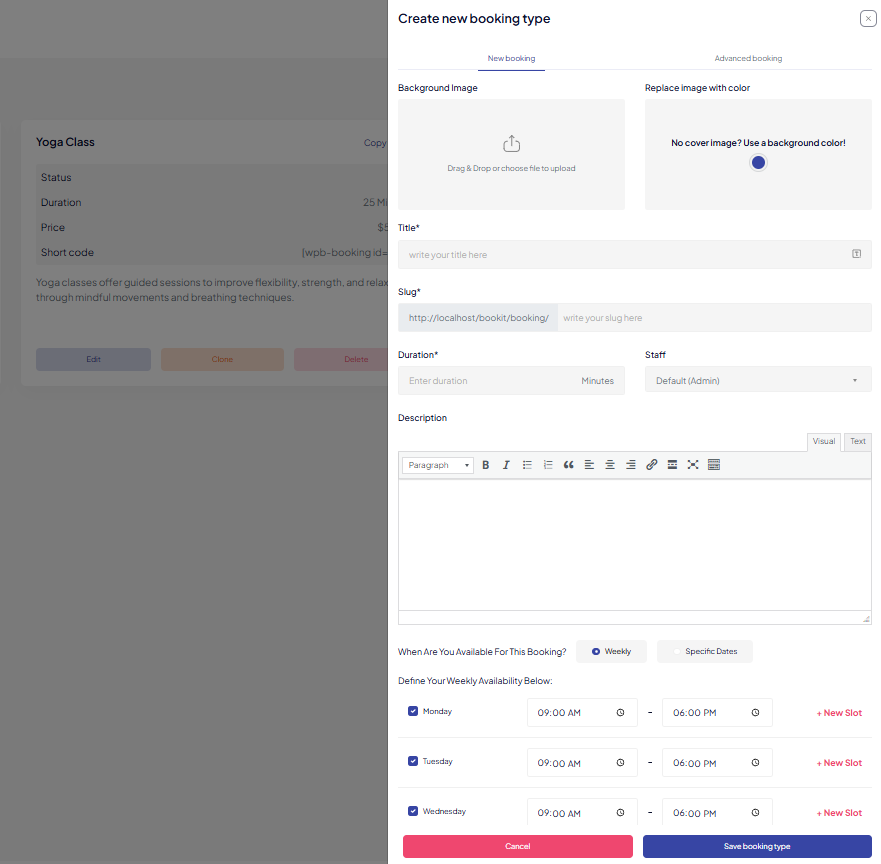Close the Create new booking type panel
The image size is (881, 864).
(x=868, y=19)
